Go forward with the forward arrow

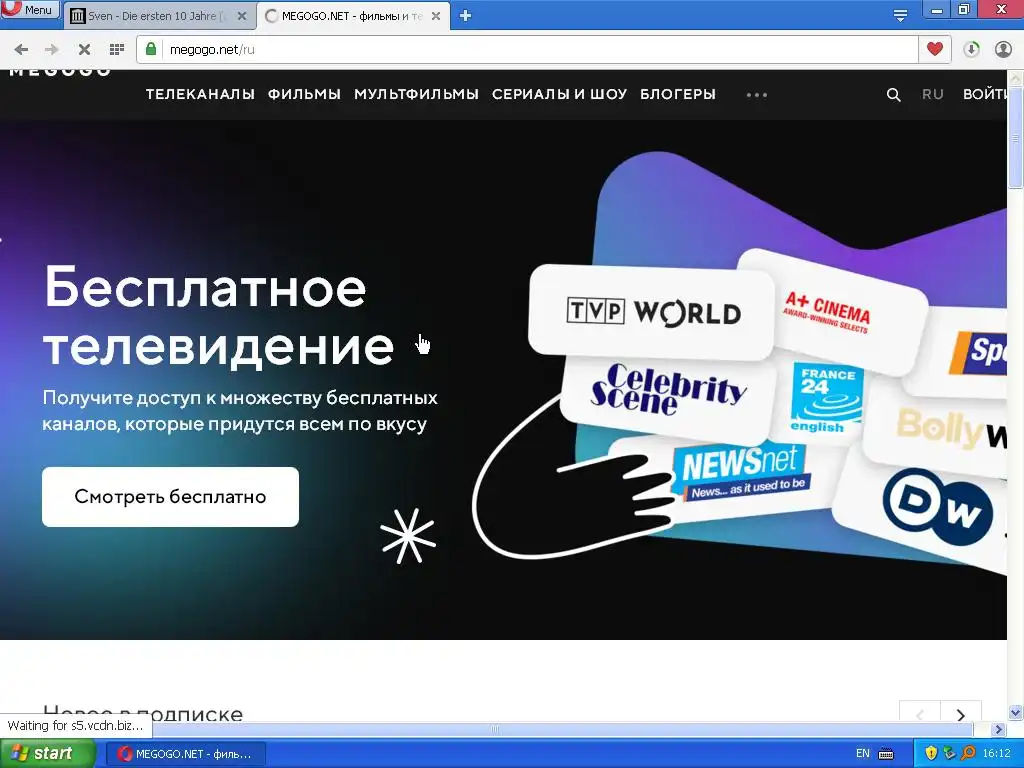tap(52, 49)
